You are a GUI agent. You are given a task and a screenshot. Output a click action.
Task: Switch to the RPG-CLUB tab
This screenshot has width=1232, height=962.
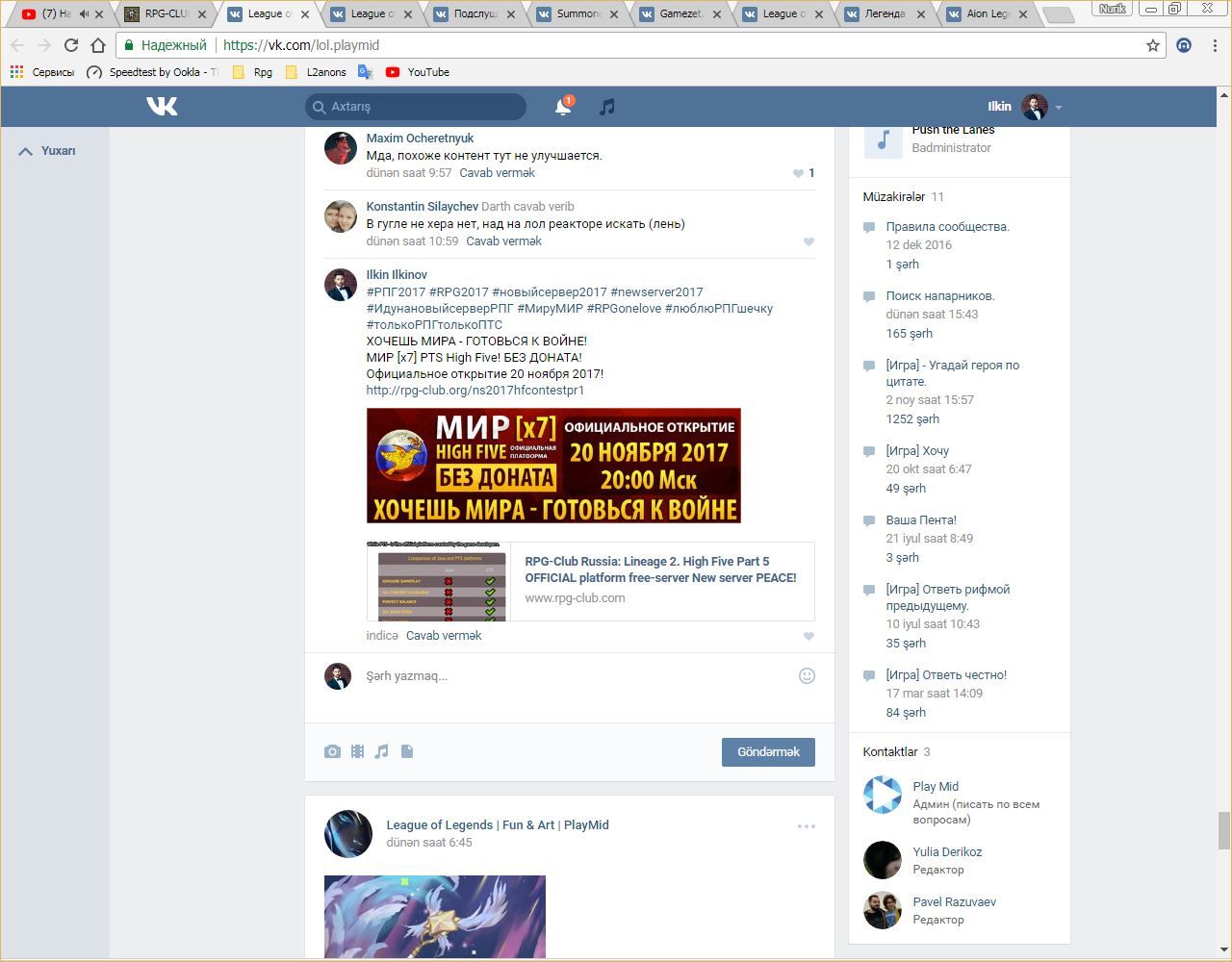(x=167, y=14)
